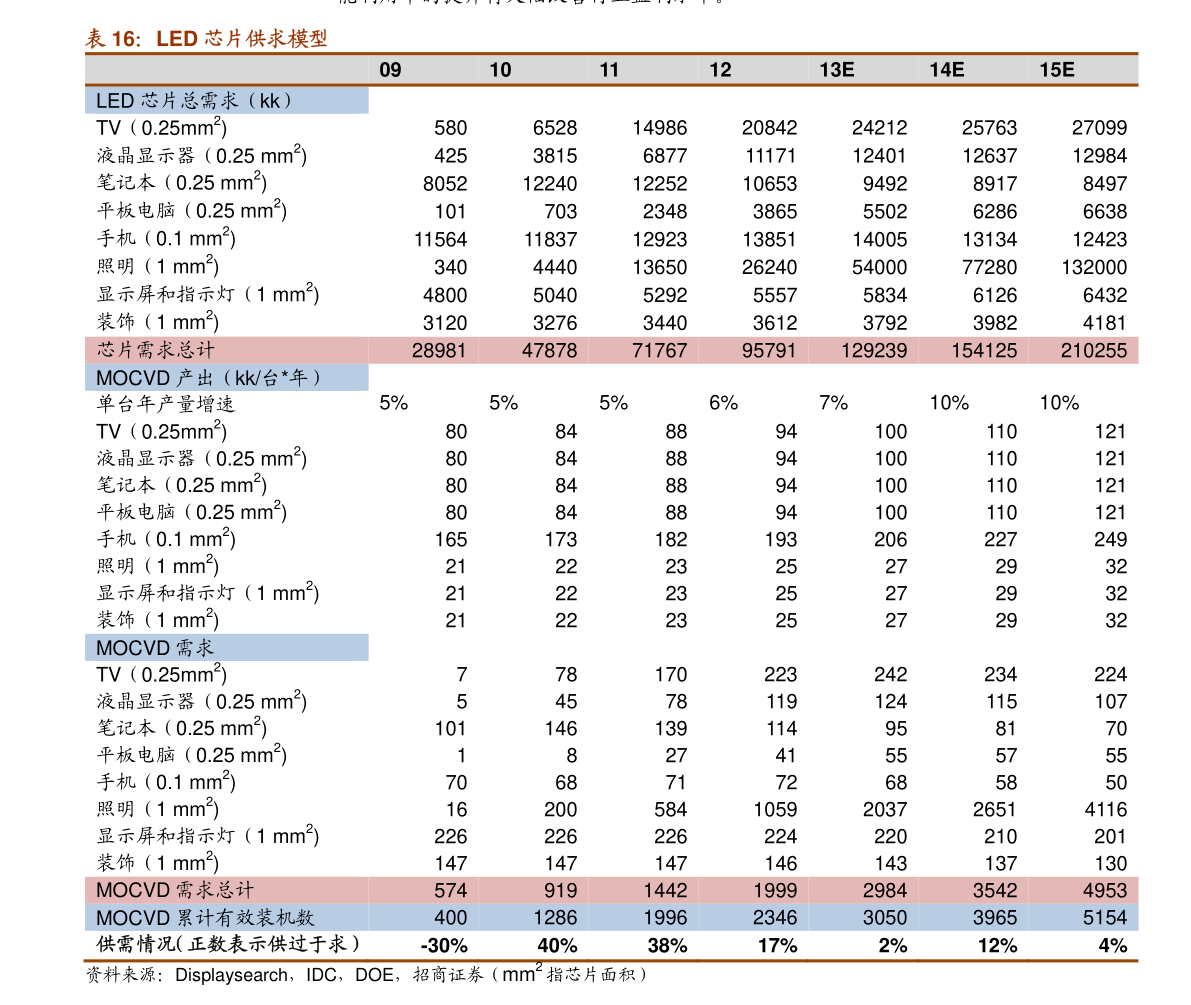1191x1005 pixels.
Task: Click the chip demand value 210255
Action: point(1093,350)
